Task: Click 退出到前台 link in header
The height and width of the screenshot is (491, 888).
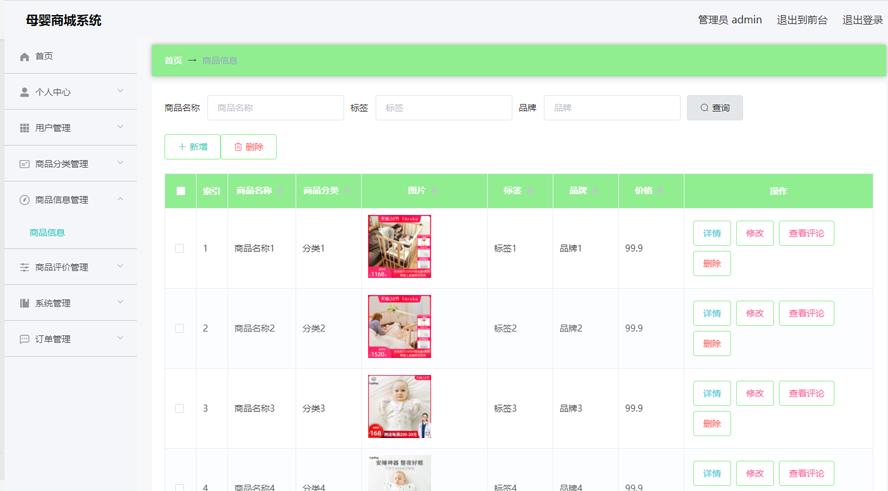Action: pyautogui.click(x=802, y=20)
